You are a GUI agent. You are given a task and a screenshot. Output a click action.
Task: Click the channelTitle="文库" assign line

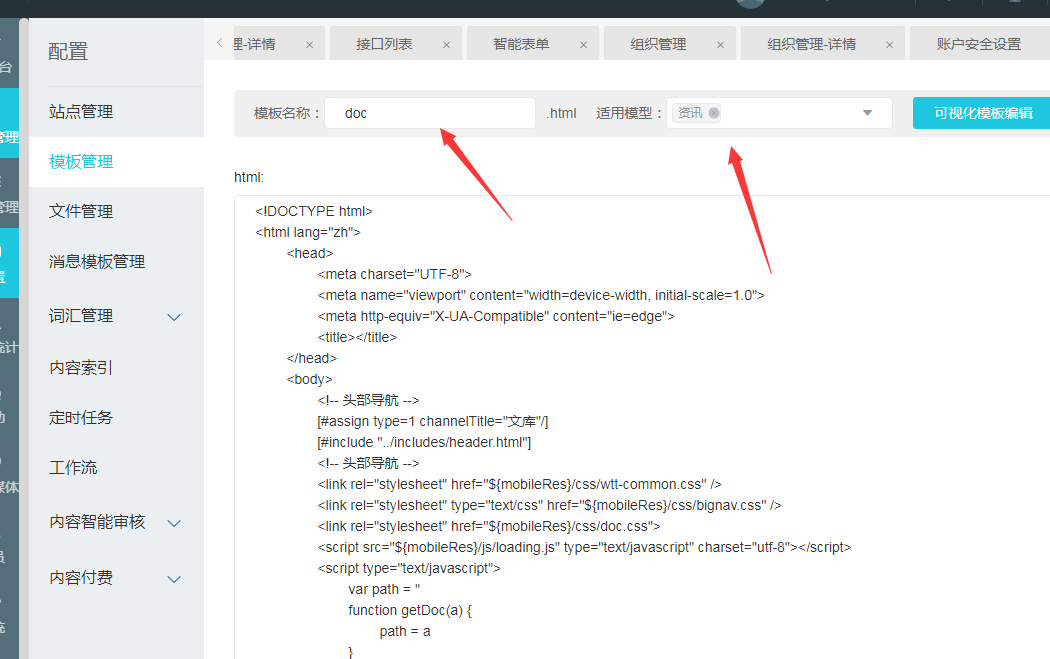pos(433,421)
